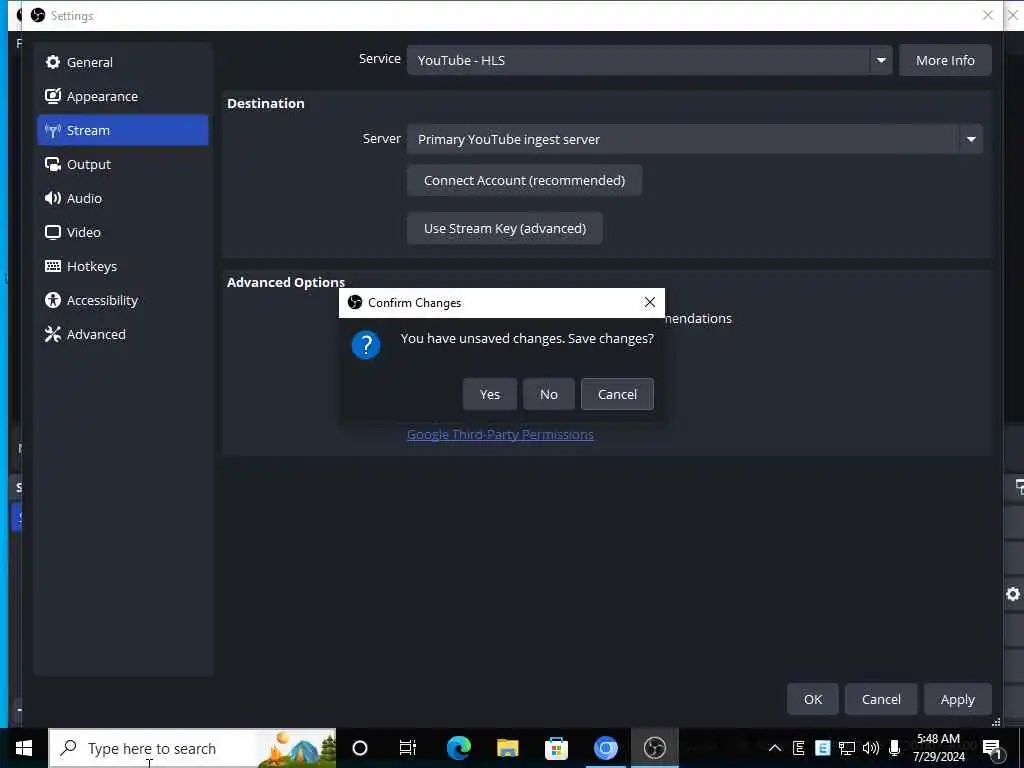Close the Settings window with X
1024x768 pixels.
[x=988, y=15]
